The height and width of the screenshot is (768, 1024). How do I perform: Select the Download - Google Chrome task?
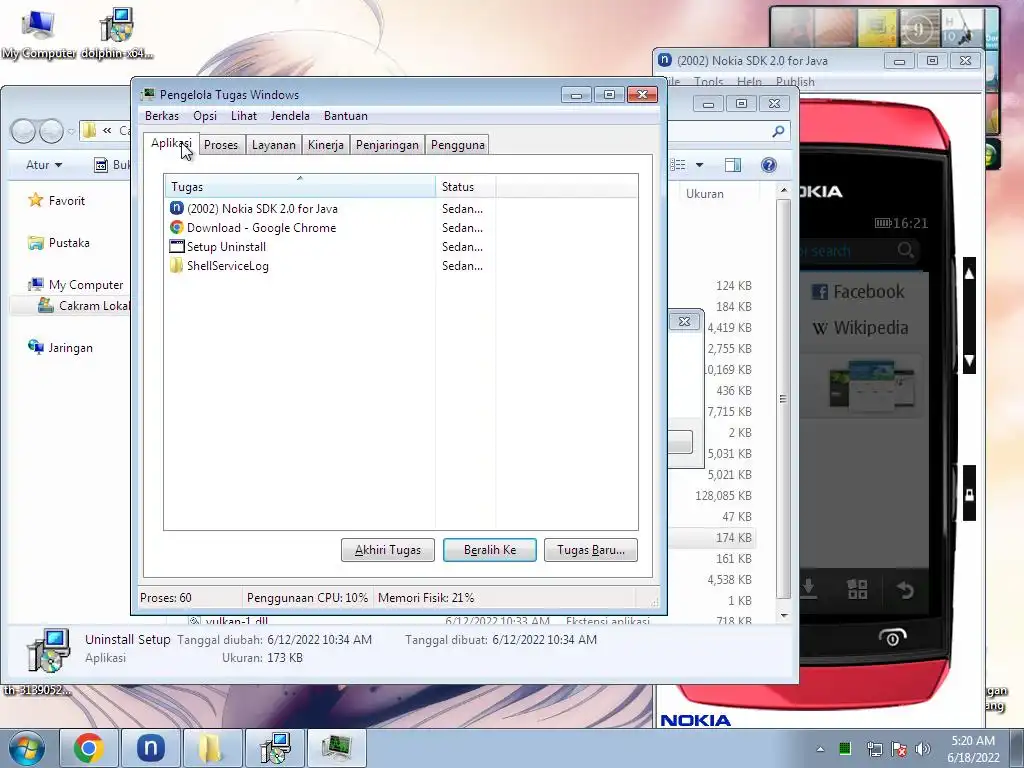click(x=261, y=228)
